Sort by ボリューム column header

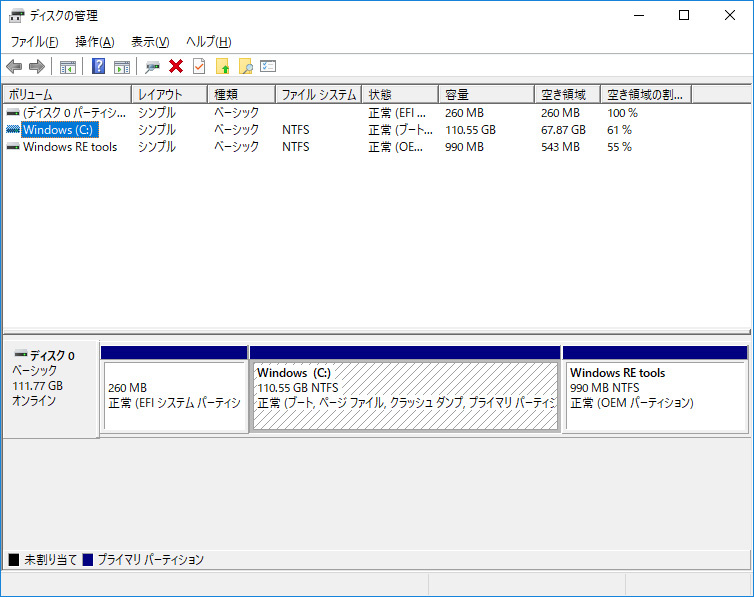(67, 94)
